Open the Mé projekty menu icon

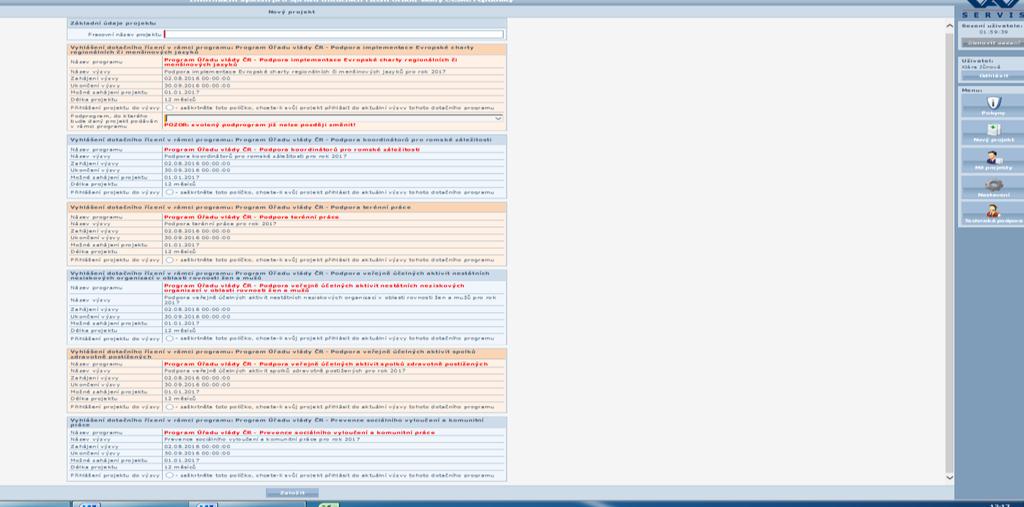[x=993, y=157]
